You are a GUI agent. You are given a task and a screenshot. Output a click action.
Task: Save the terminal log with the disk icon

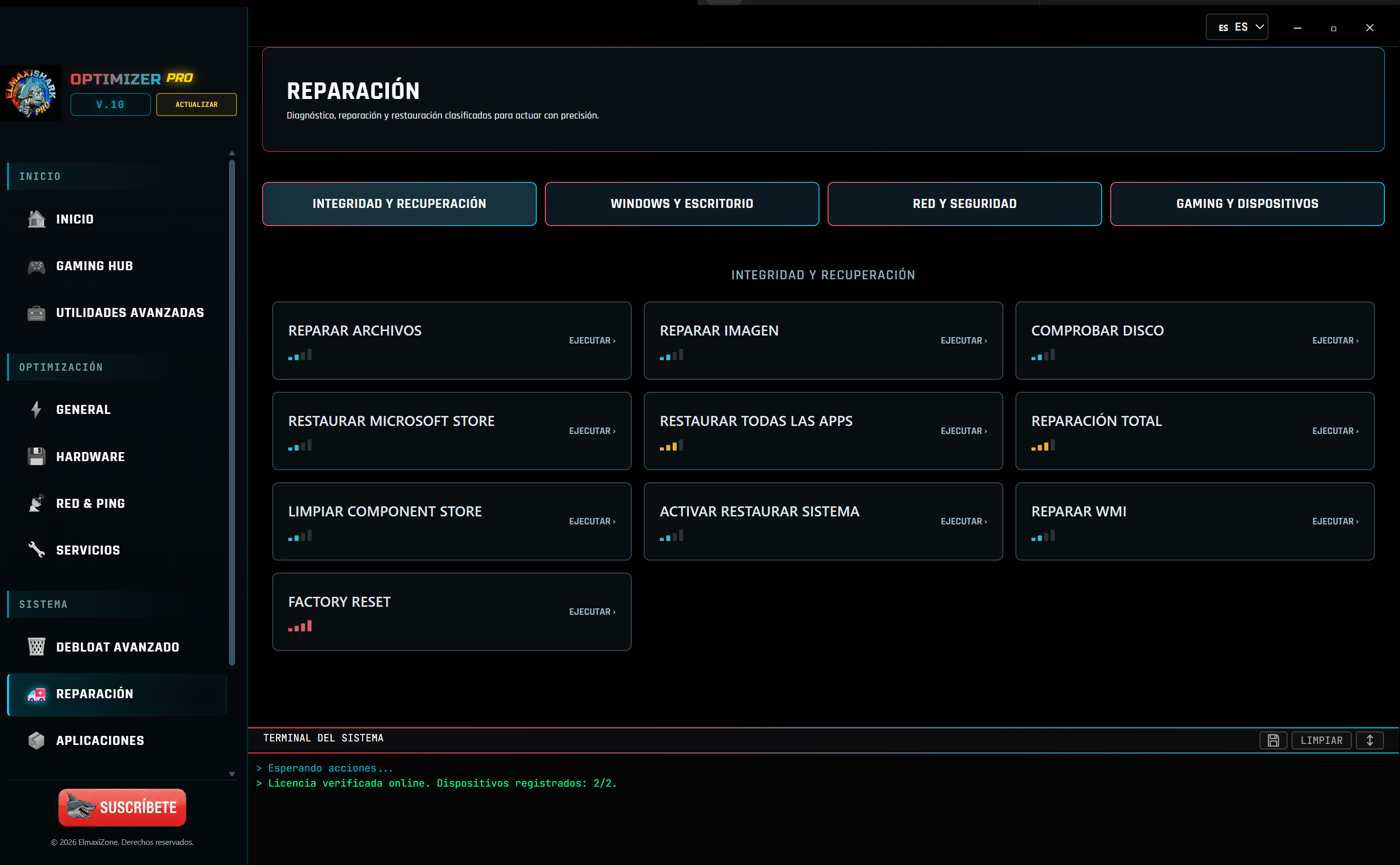pos(1273,740)
